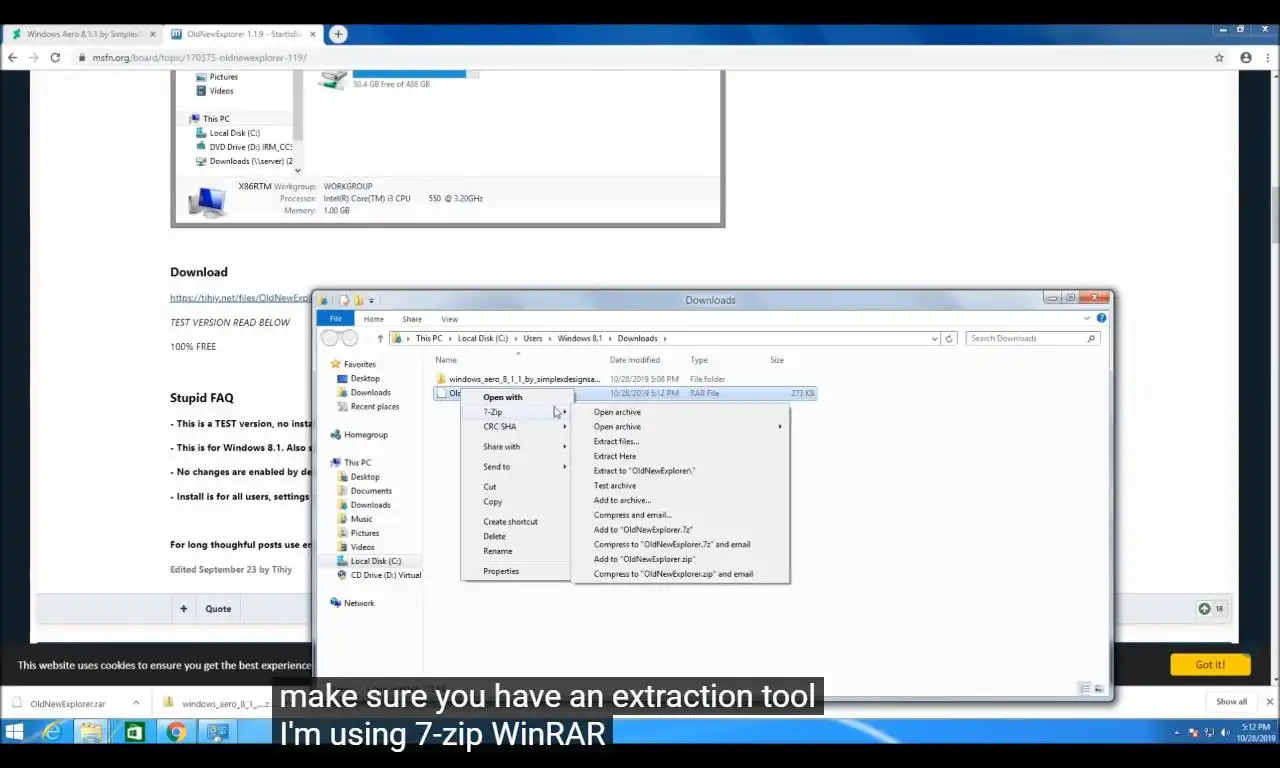Choose Add to "OldNewExplorer.zip"

point(644,559)
